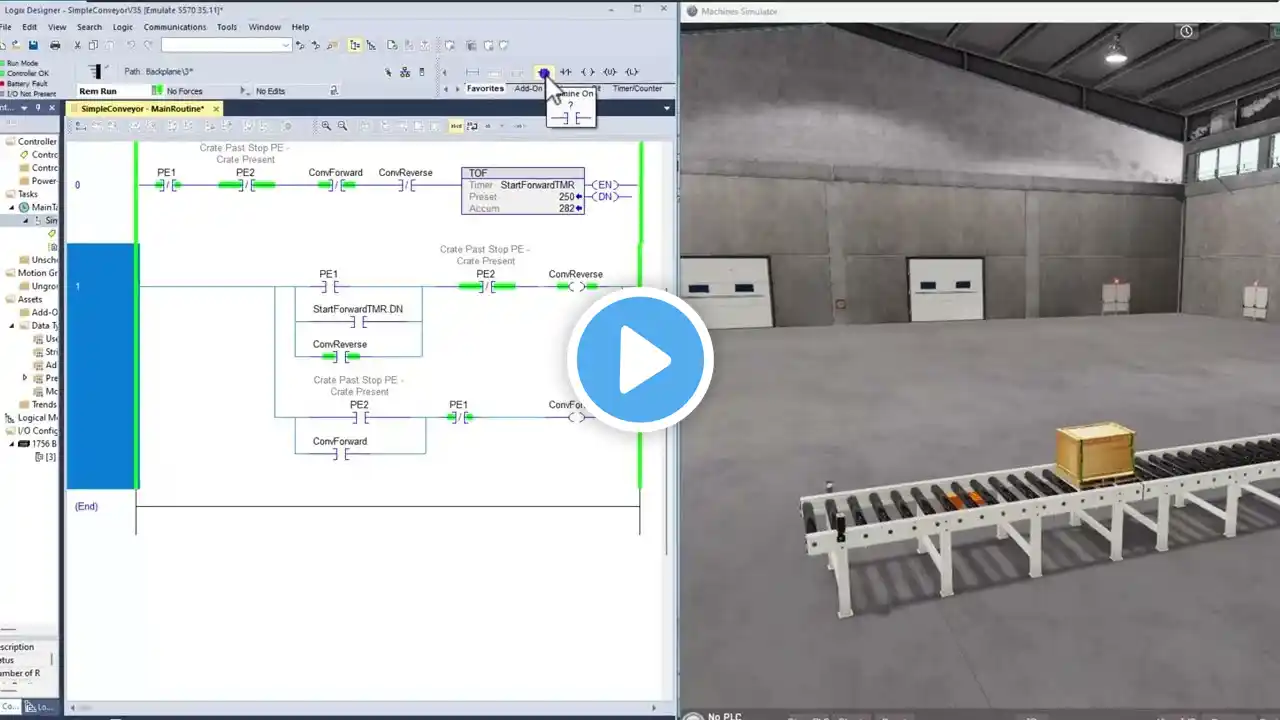Open the Communications menu

(175, 27)
